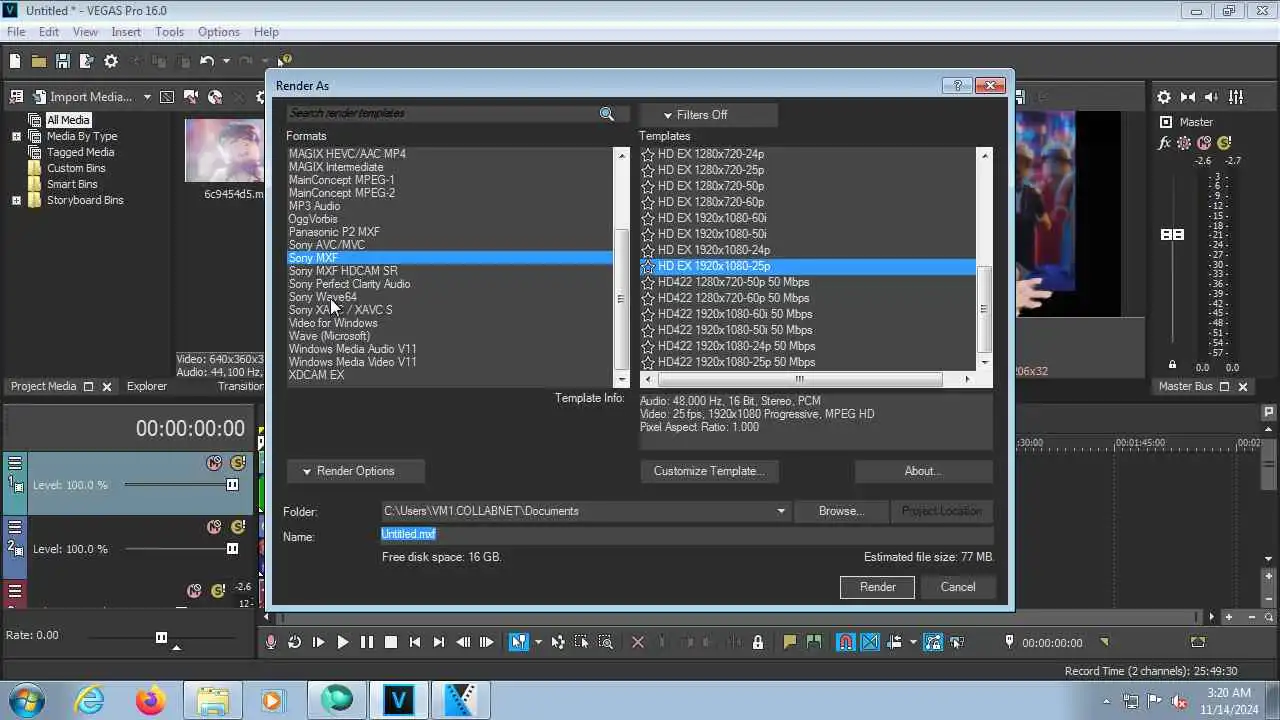Click Customize Template button
This screenshot has width=1280, height=720.
click(x=709, y=471)
